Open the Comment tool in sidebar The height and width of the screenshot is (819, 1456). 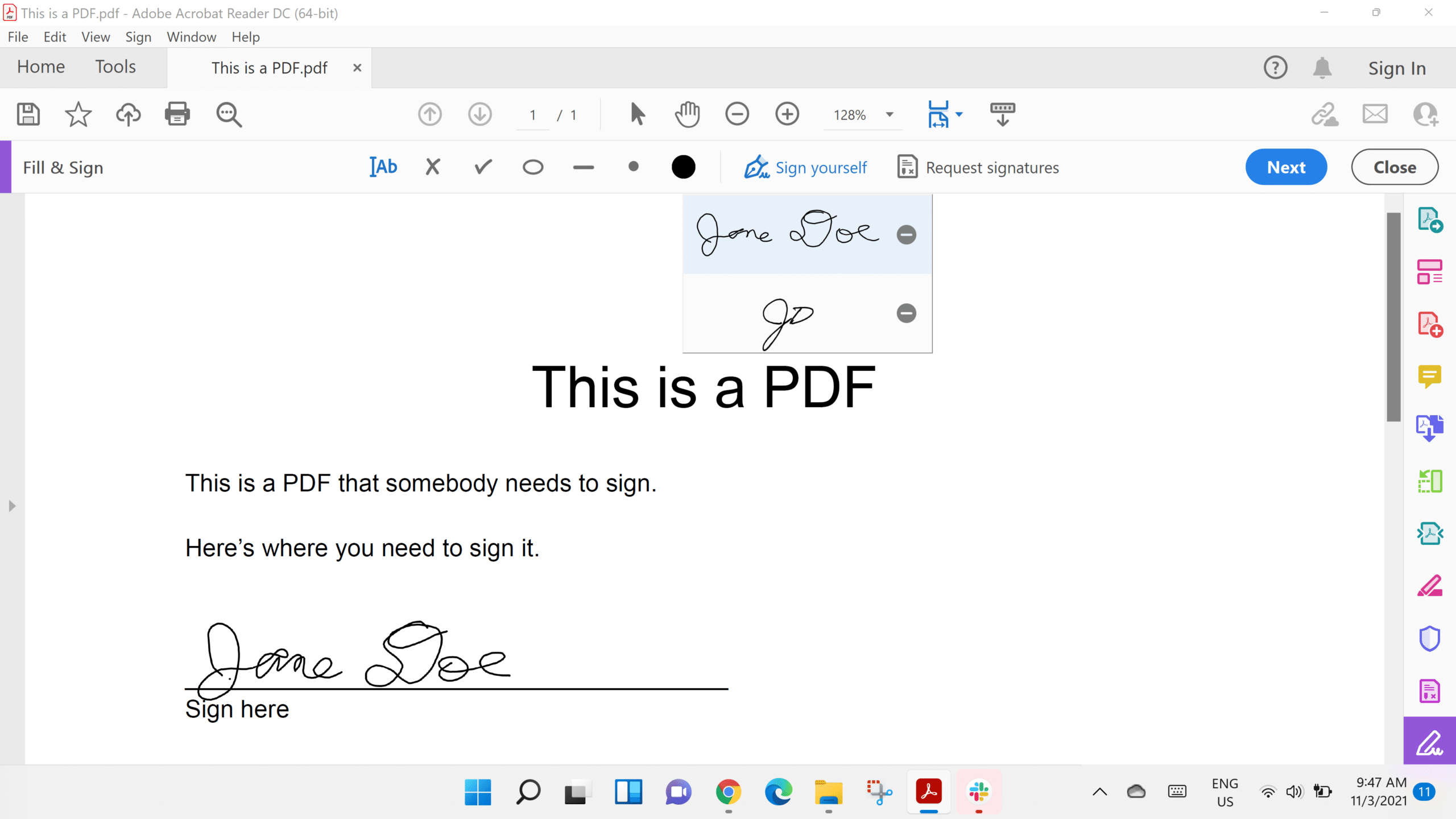coord(1429,376)
